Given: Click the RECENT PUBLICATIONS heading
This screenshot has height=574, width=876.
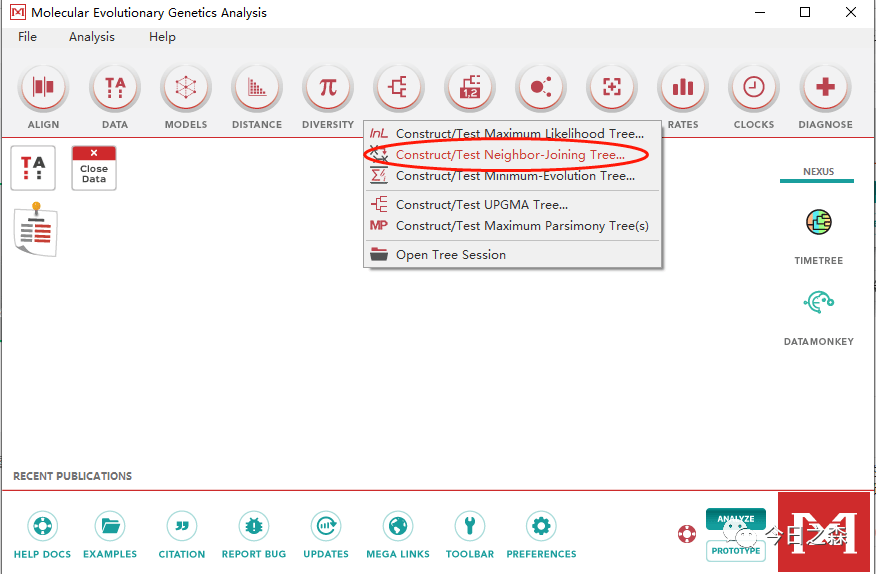Looking at the screenshot, I should 73,476.
